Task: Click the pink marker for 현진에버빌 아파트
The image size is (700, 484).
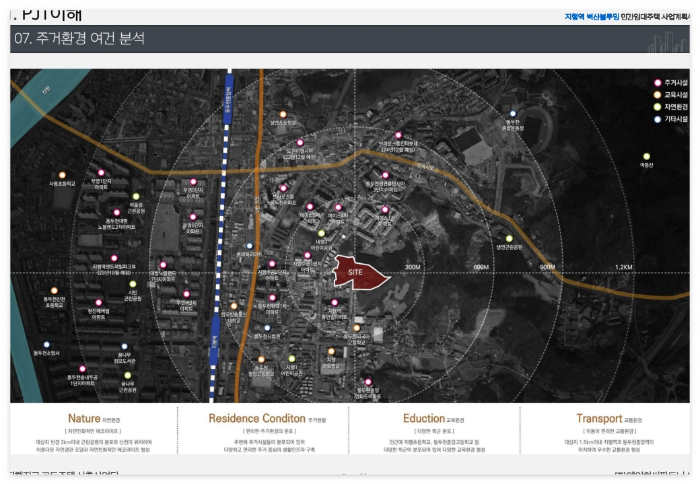Action: [99, 303]
